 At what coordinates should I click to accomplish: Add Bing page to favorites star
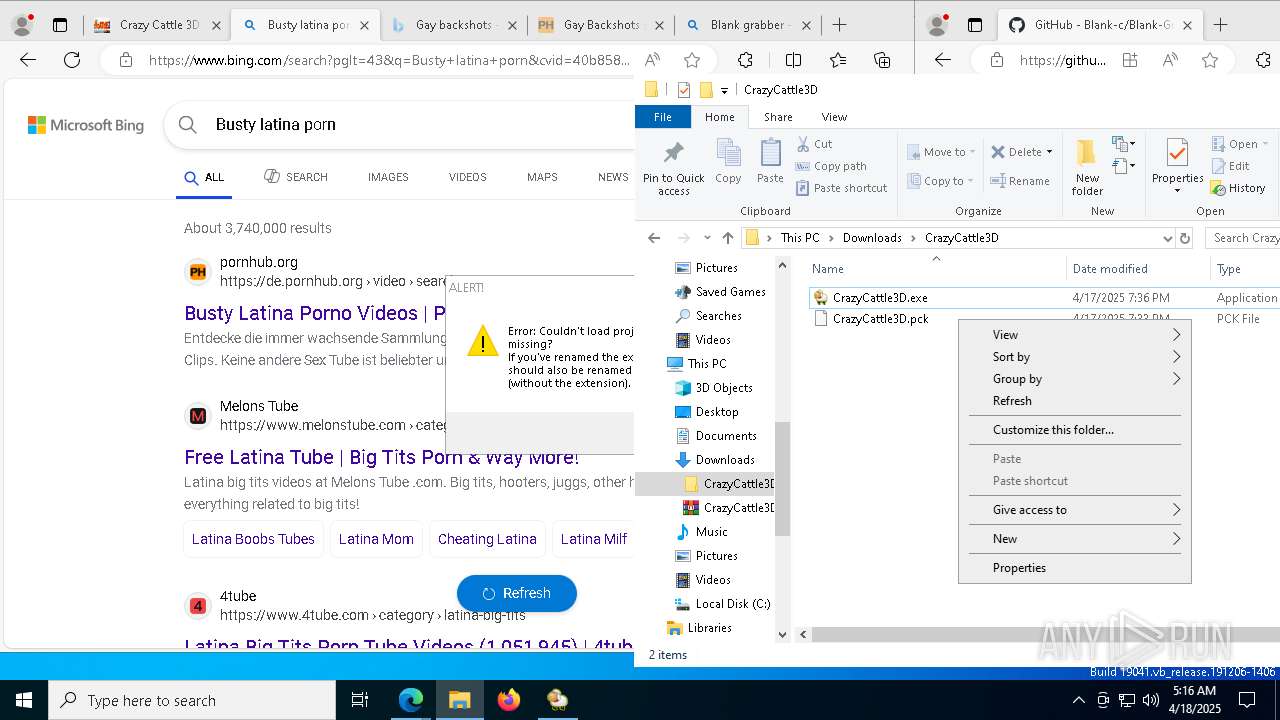click(x=692, y=60)
